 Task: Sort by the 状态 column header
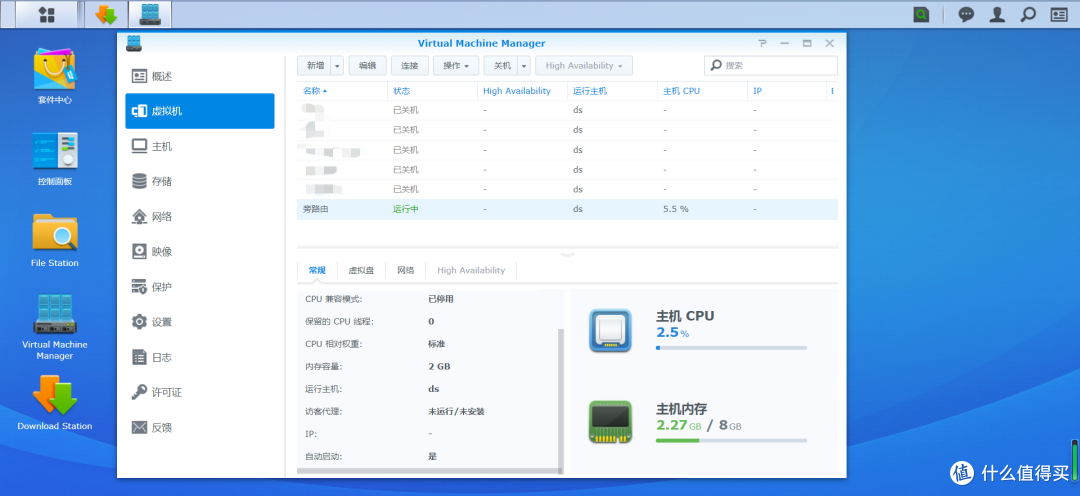[432, 91]
